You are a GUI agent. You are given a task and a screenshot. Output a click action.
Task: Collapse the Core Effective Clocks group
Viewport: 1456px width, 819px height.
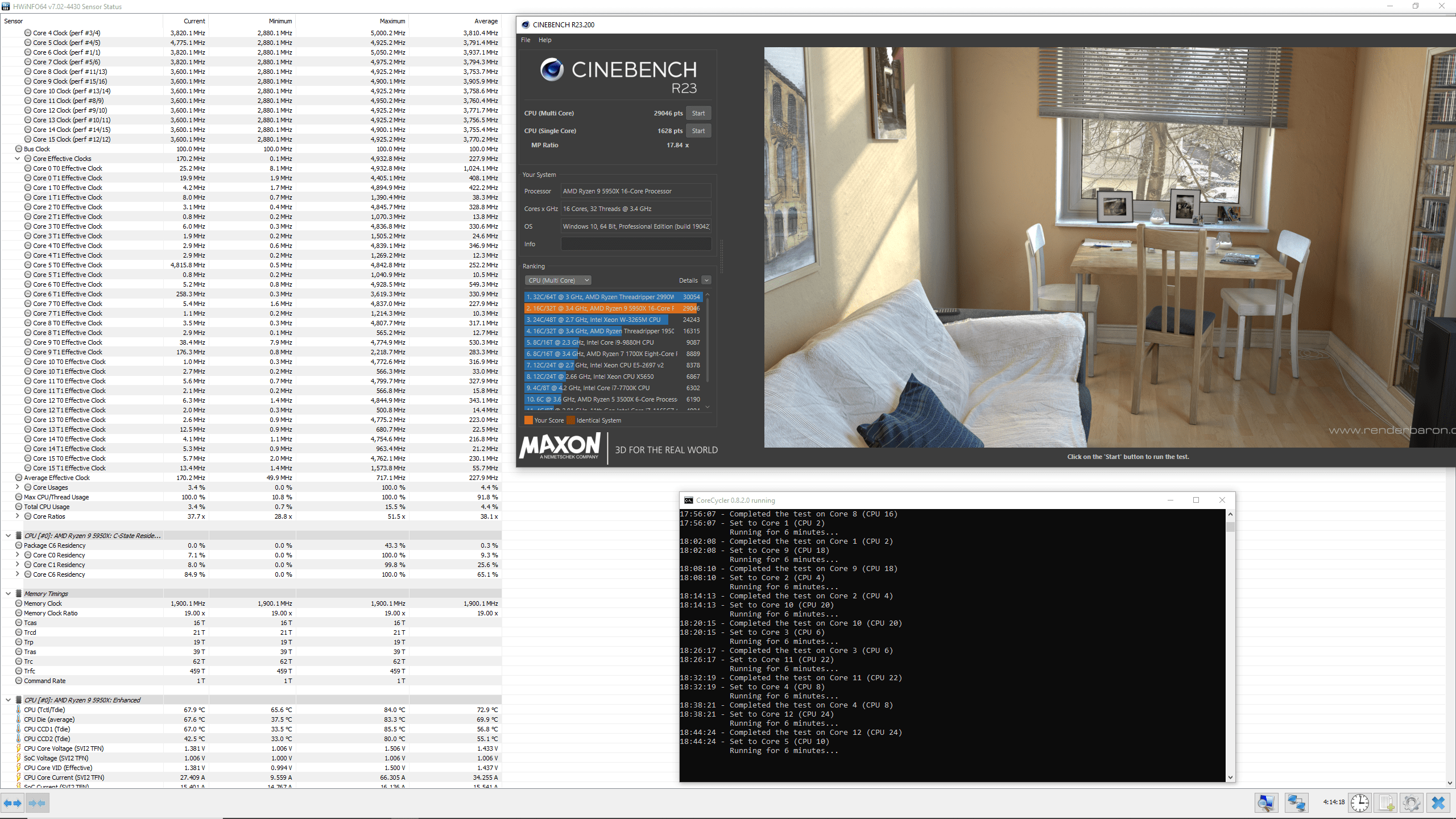17,159
